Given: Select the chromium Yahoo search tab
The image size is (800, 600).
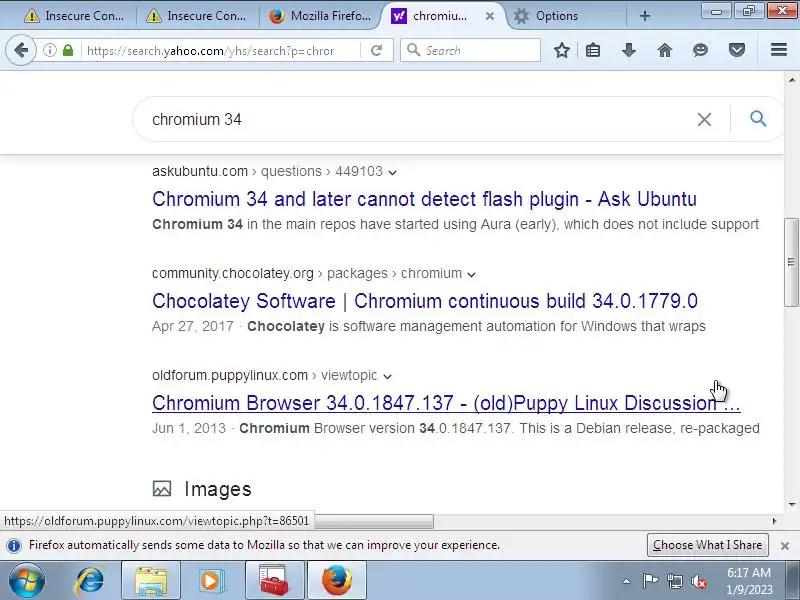Looking at the screenshot, I should pos(439,16).
